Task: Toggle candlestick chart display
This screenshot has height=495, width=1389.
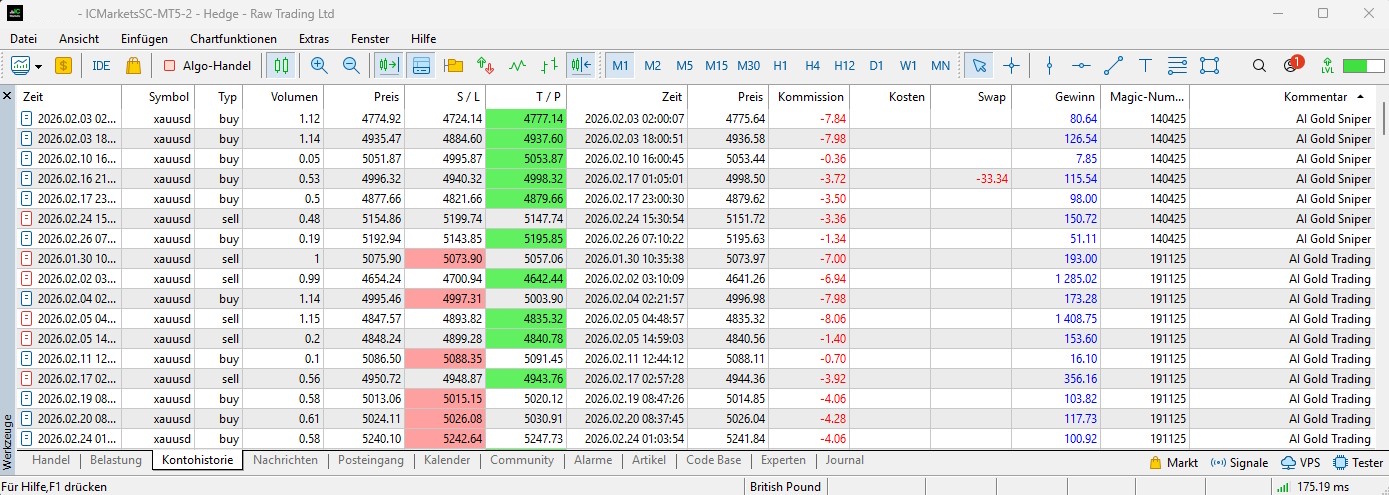Action: pos(281,65)
